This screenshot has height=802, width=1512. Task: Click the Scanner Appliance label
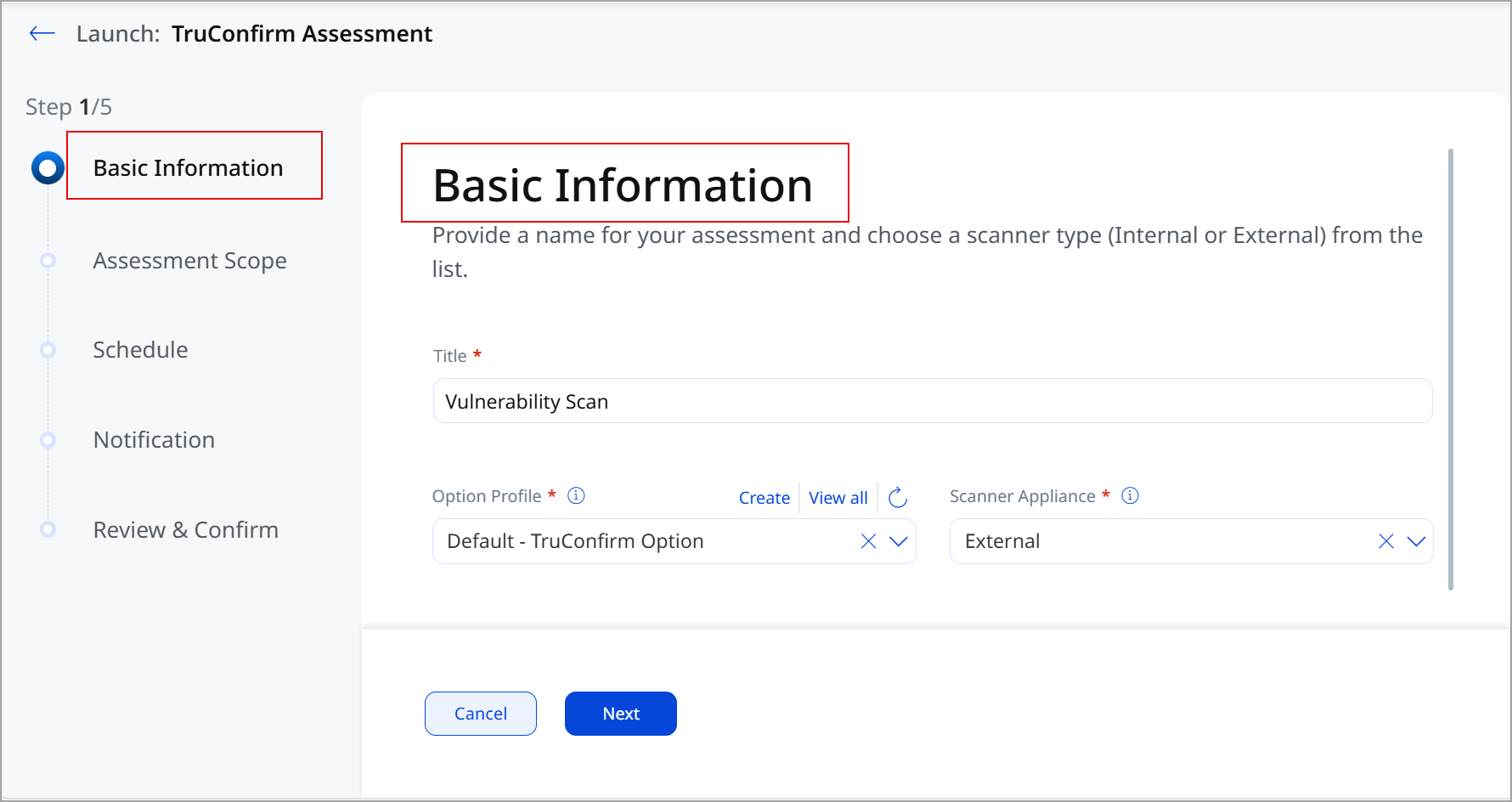point(1023,496)
